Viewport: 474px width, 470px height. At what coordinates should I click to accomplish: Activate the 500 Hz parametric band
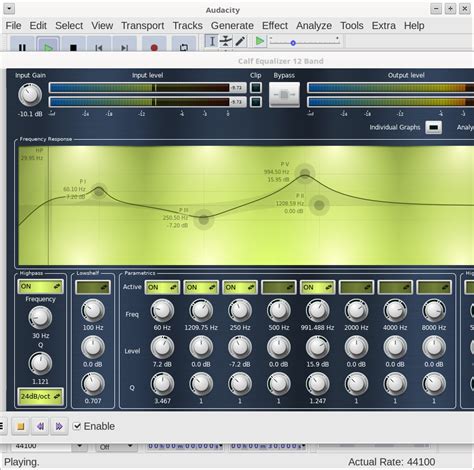pyautogui.click(x=279, y=287)
